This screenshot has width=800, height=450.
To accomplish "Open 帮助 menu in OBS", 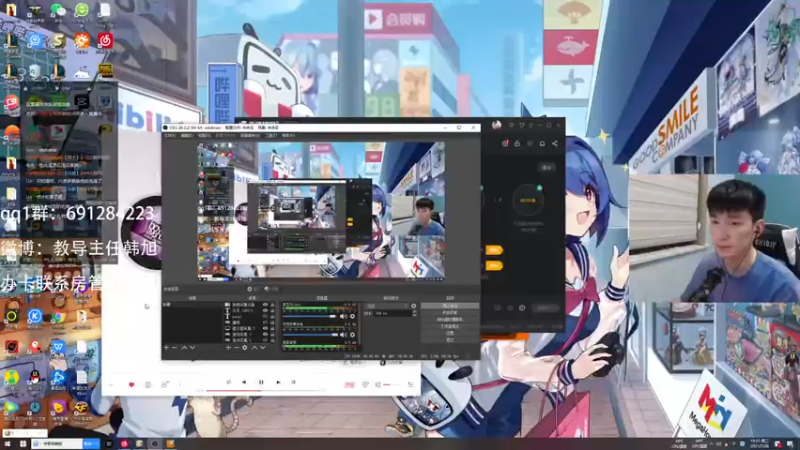I will [x=288, y=136].
